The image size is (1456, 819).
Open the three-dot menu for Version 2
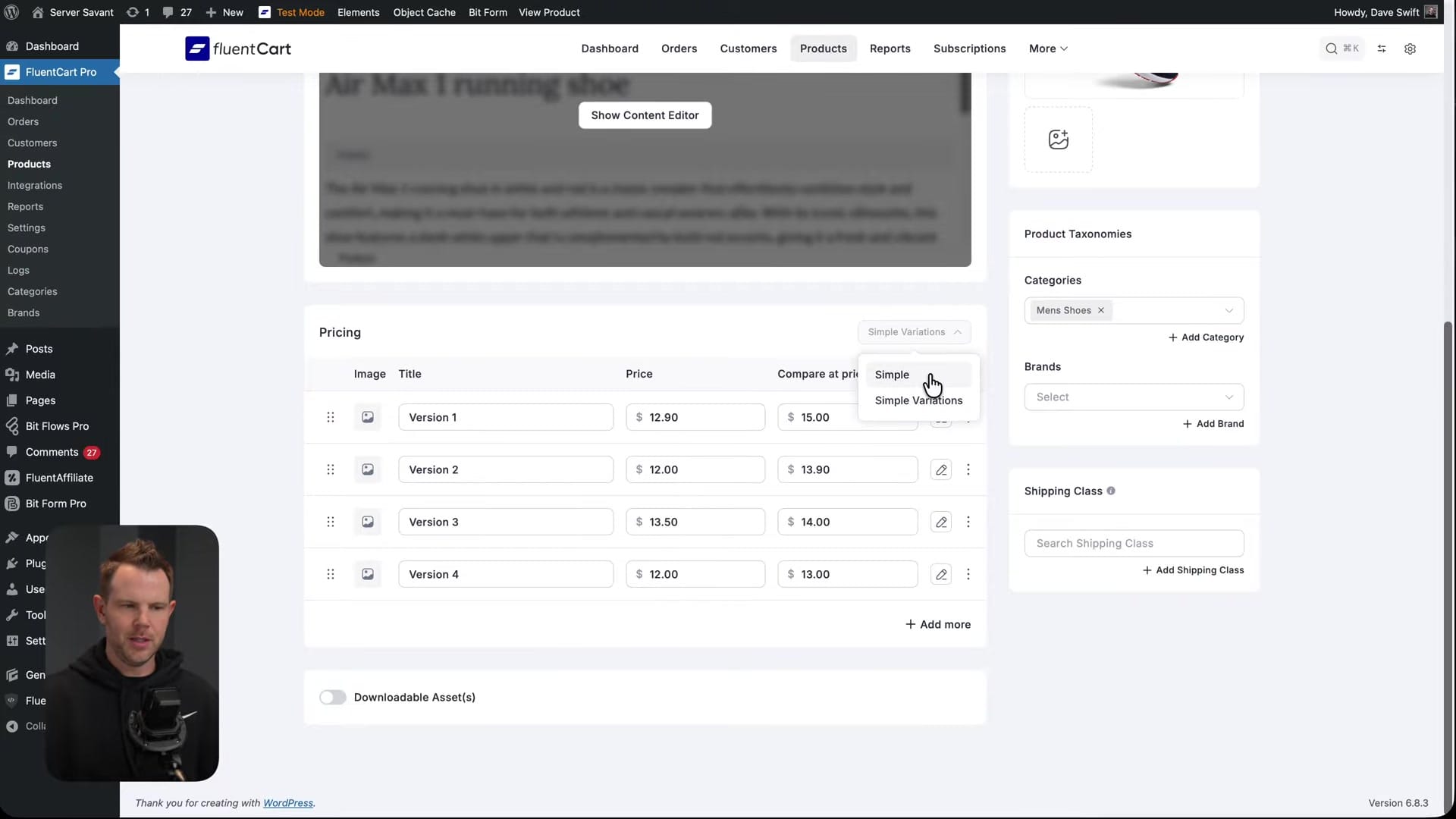pyautogui.click(x=968, y=469)
